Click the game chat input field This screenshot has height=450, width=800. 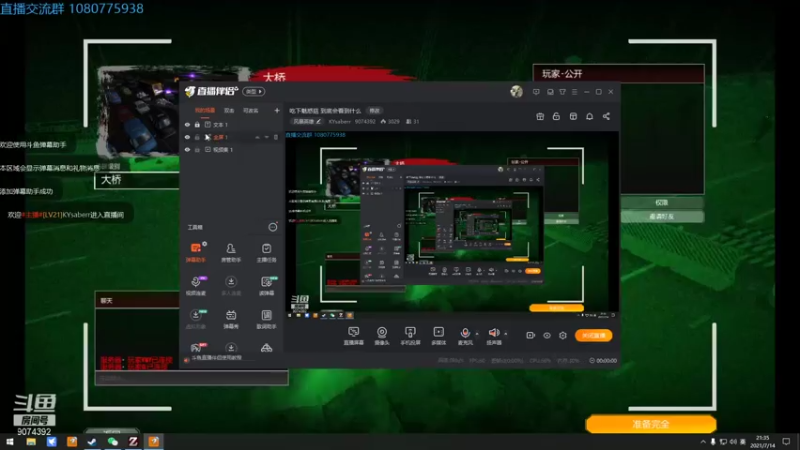tap(191, 378)
